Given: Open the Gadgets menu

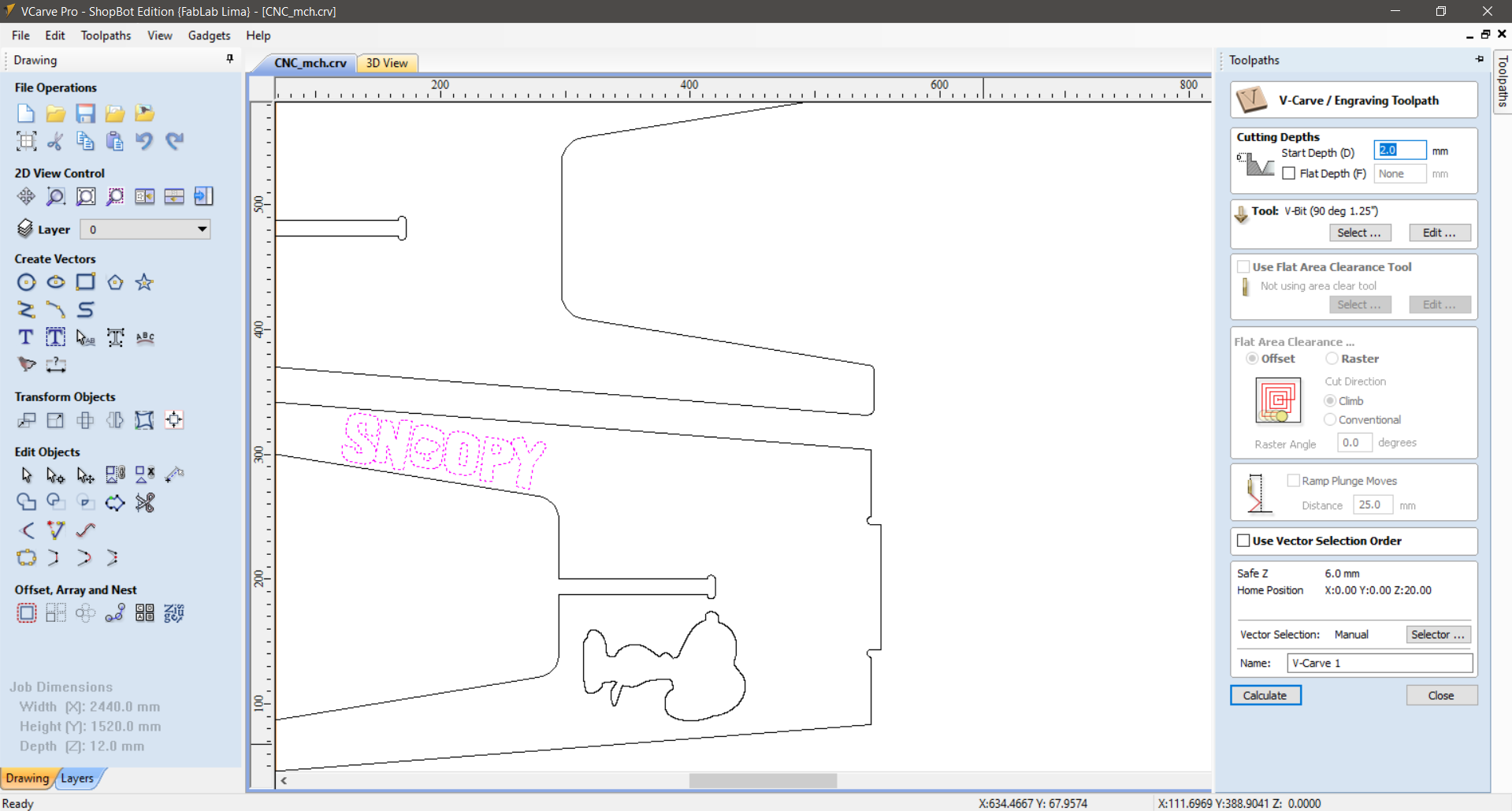Looking at the screenshot, I should click(210, 35).
